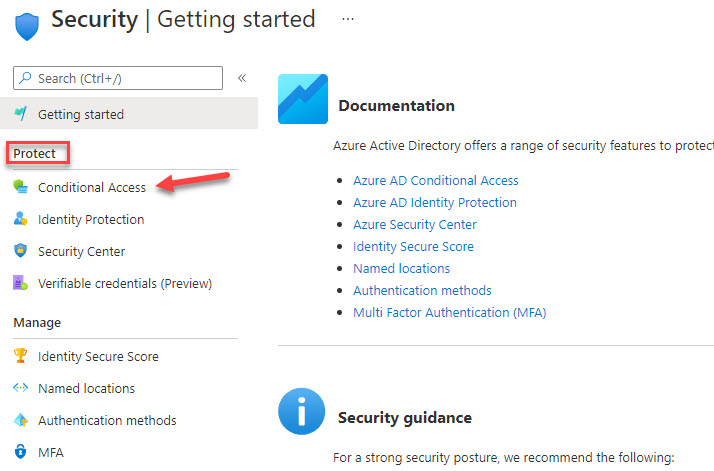Open the Conditional Access menu item
This screenshot has height=471, width=714.
92,187
